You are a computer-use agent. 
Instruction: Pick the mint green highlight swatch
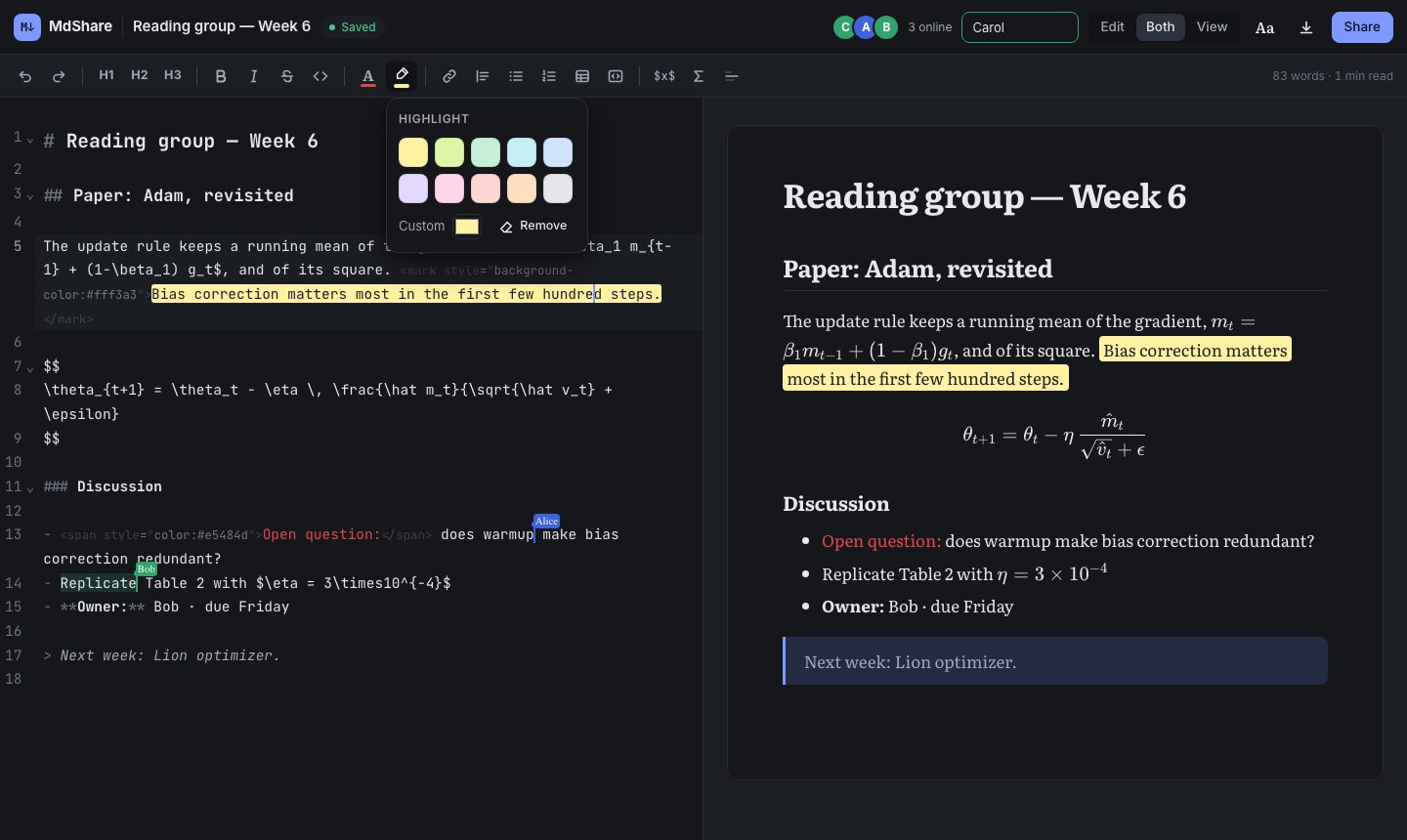[x=486, y=152]
